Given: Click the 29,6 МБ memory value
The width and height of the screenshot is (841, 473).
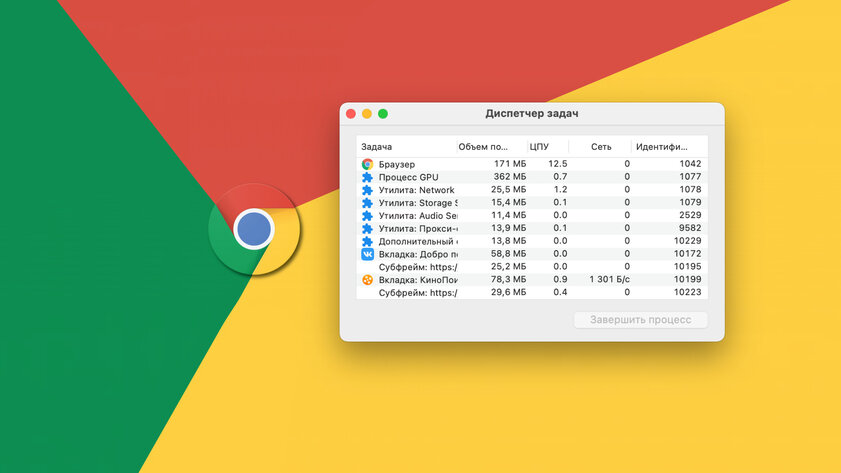Looking at the screenshot, I should (x=508, y=292).
